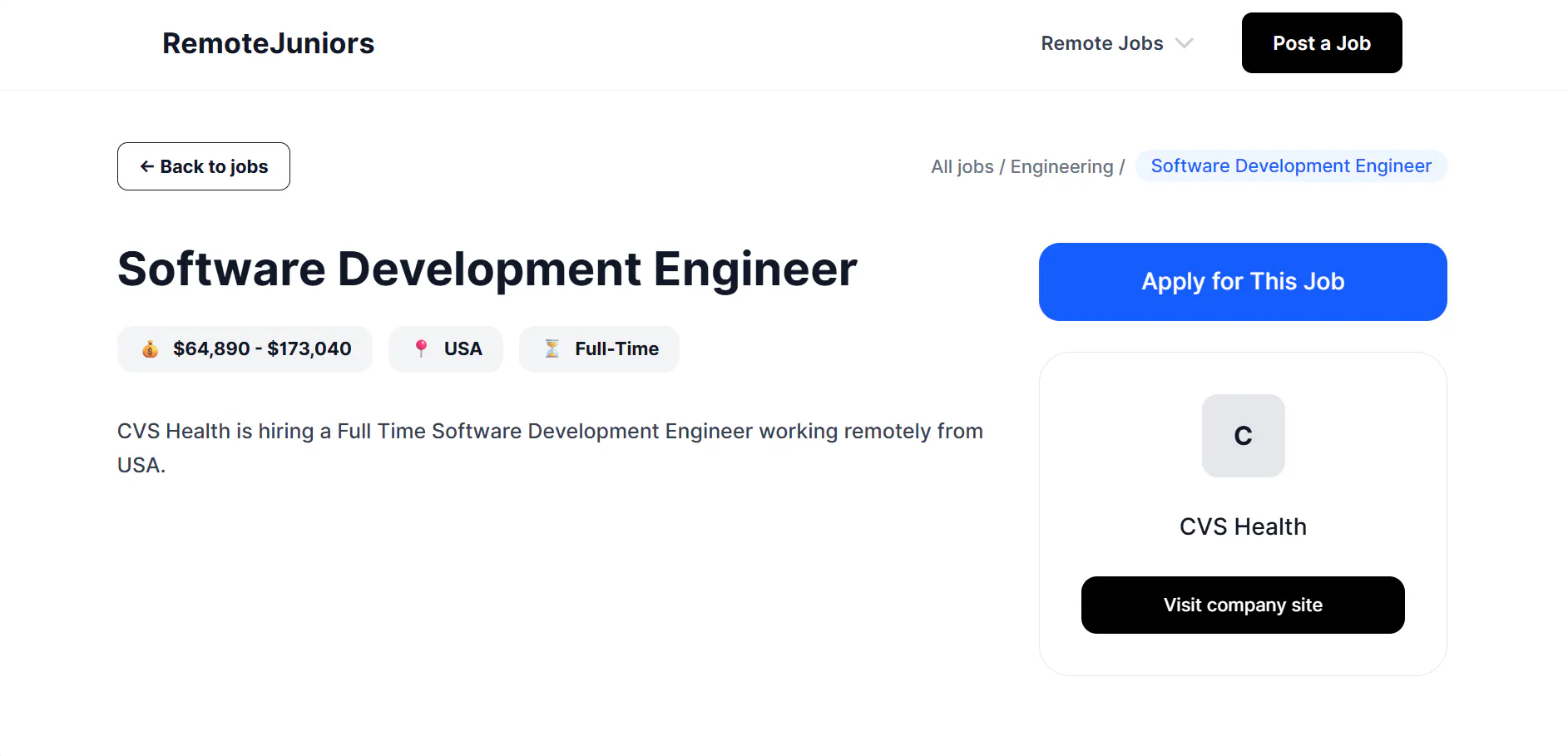Click the Full-Time tag text
This screenshot has width=1568, height=756.
click(617, 349)
